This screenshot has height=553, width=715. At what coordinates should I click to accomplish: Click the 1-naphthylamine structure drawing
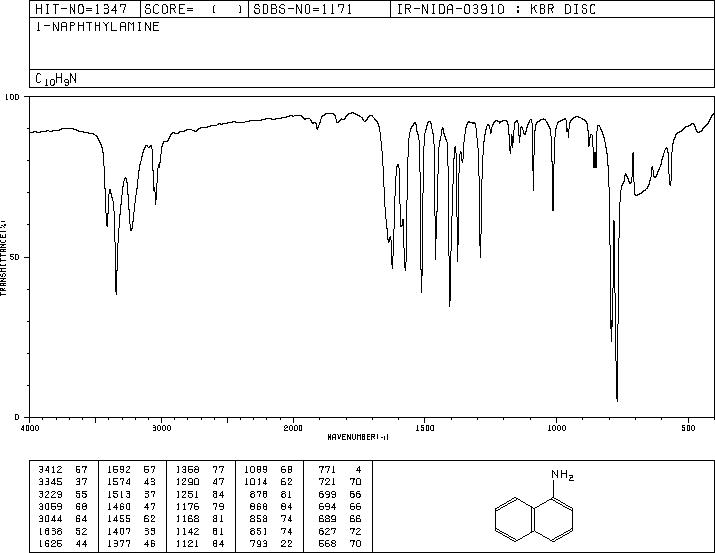534,507
